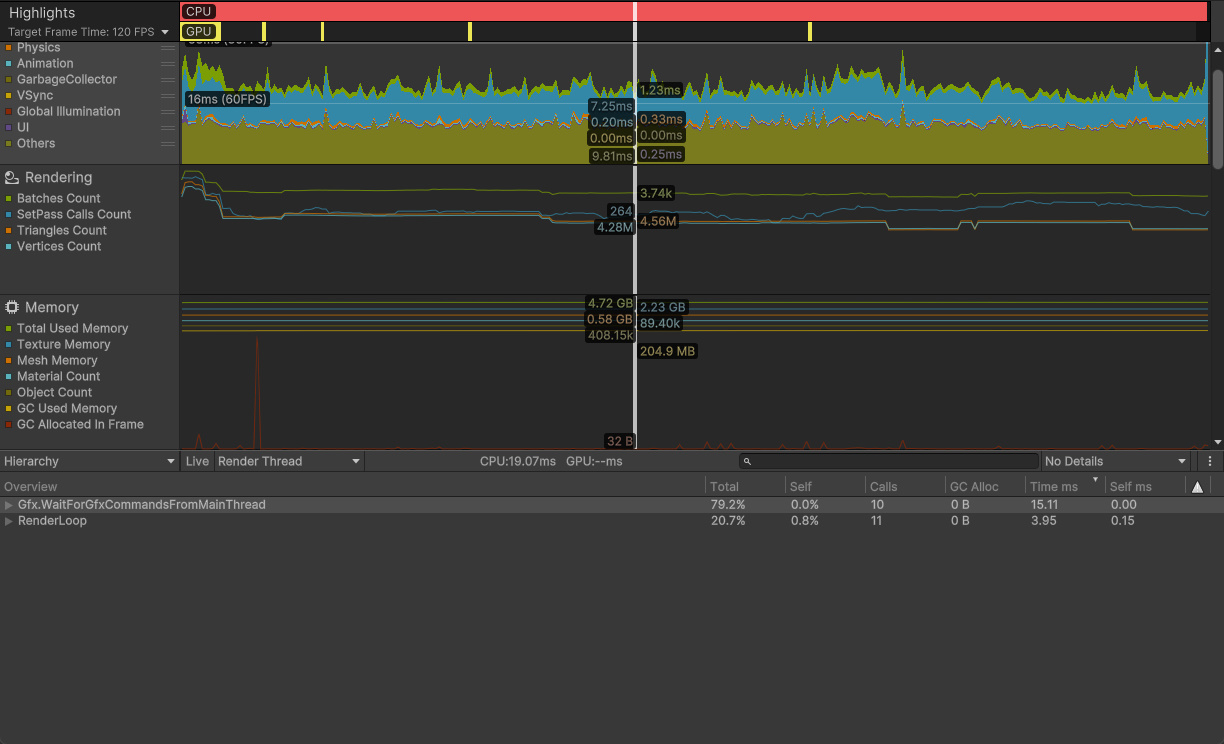1224x744 pixels.
Task: Toggle VSync series color box
Action: [9, 96]
